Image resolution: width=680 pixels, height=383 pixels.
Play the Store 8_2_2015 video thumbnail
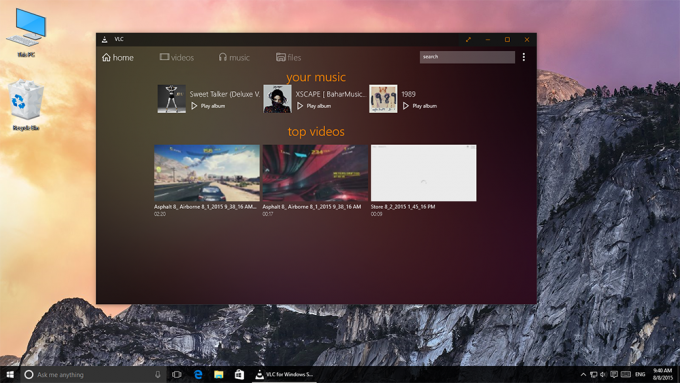[424, 173]
